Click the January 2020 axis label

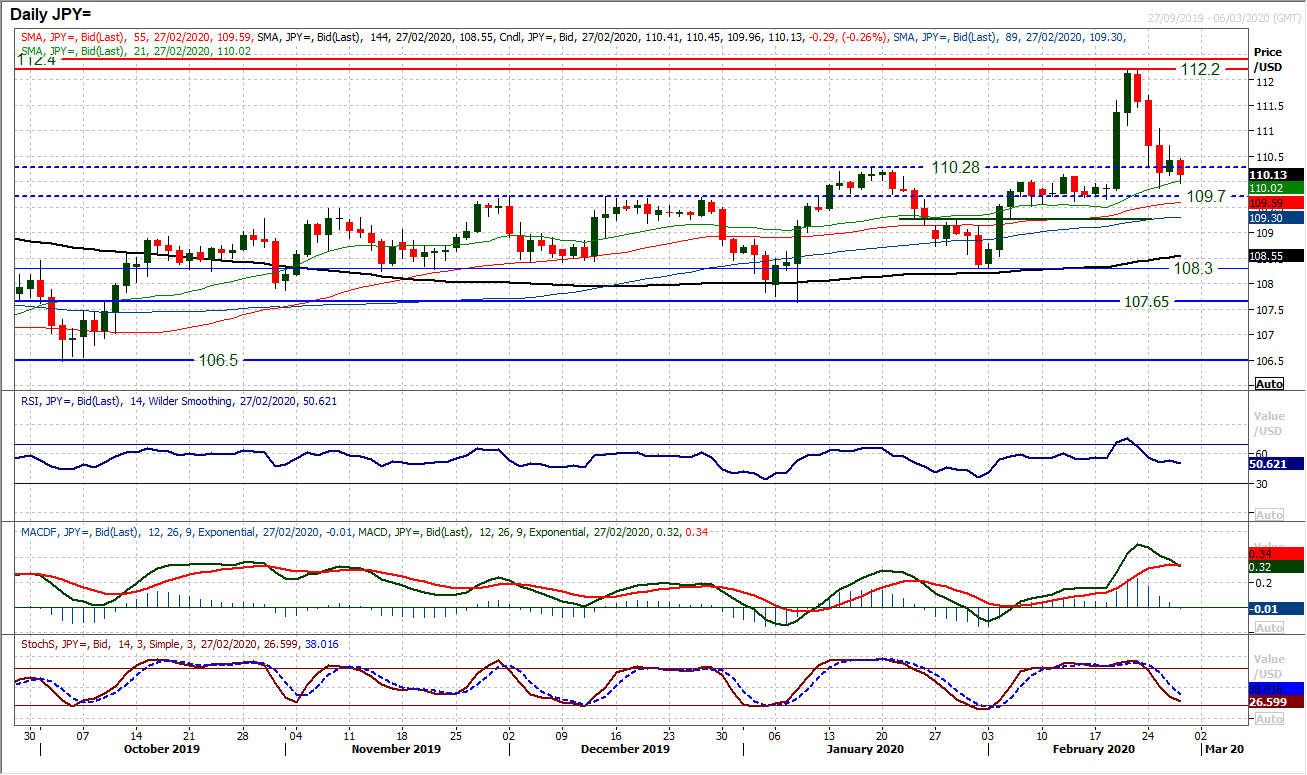pos(865,749)
